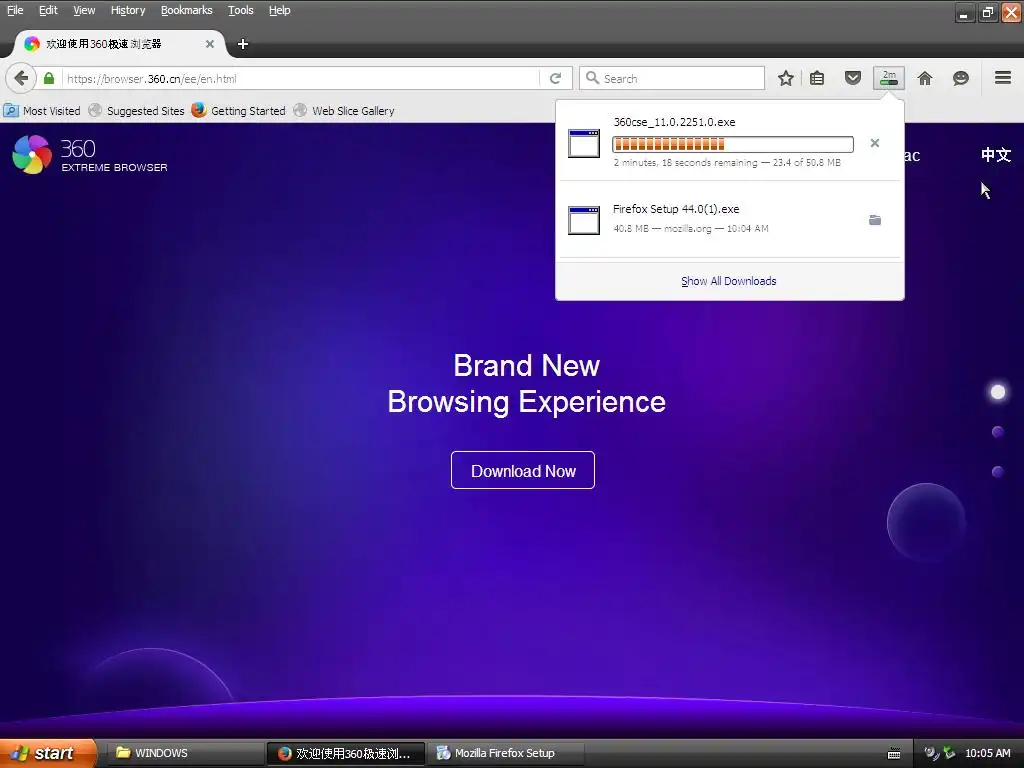Click the 360 Extreme Browser logo
1024x768 pixels.
pos(90,155)
